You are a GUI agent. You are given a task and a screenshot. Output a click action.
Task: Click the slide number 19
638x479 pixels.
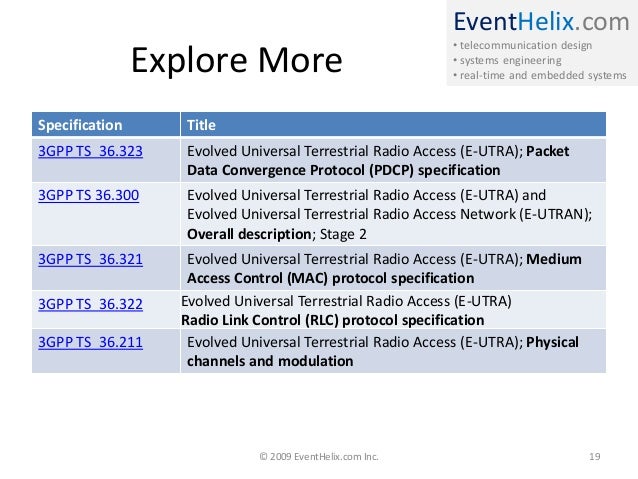click(594, 457)
